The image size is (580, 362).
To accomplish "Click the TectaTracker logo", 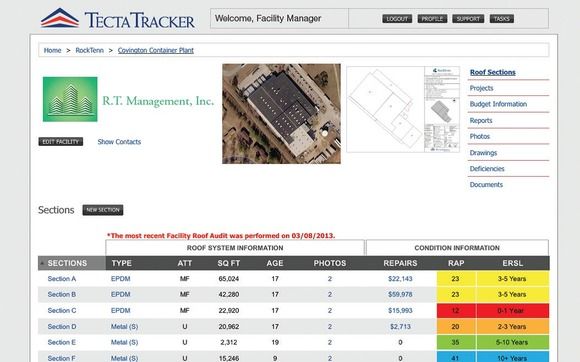I will point(118,18).
